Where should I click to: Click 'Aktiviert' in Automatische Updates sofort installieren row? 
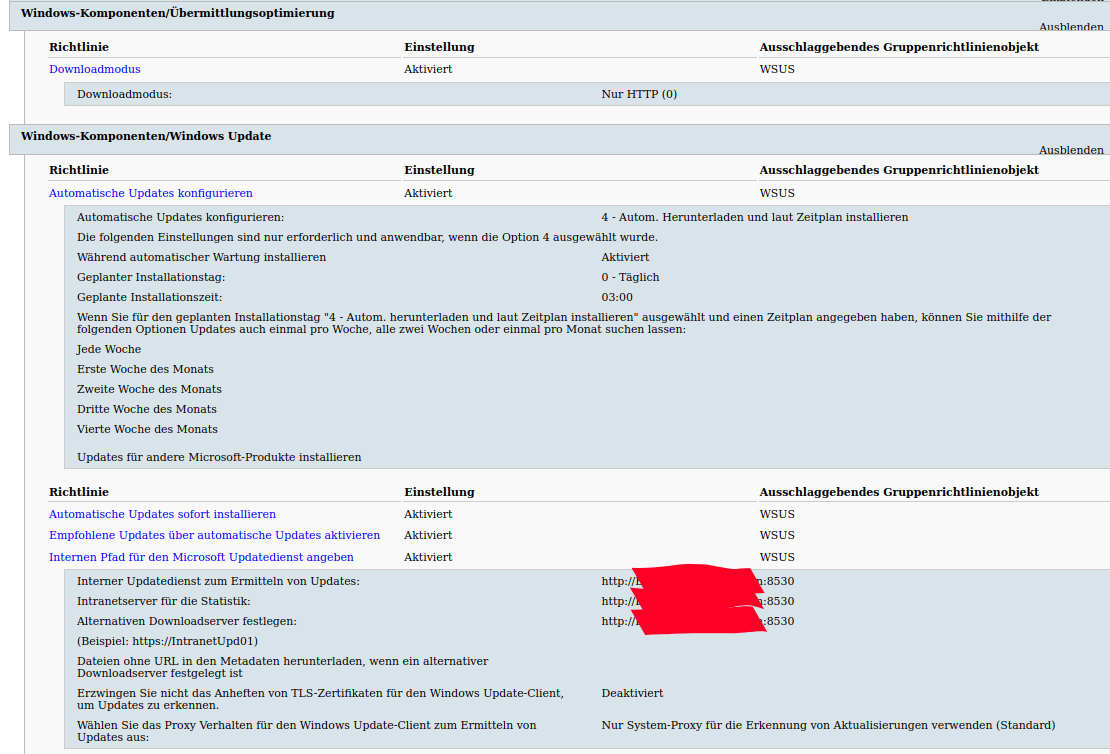point(428,514)
